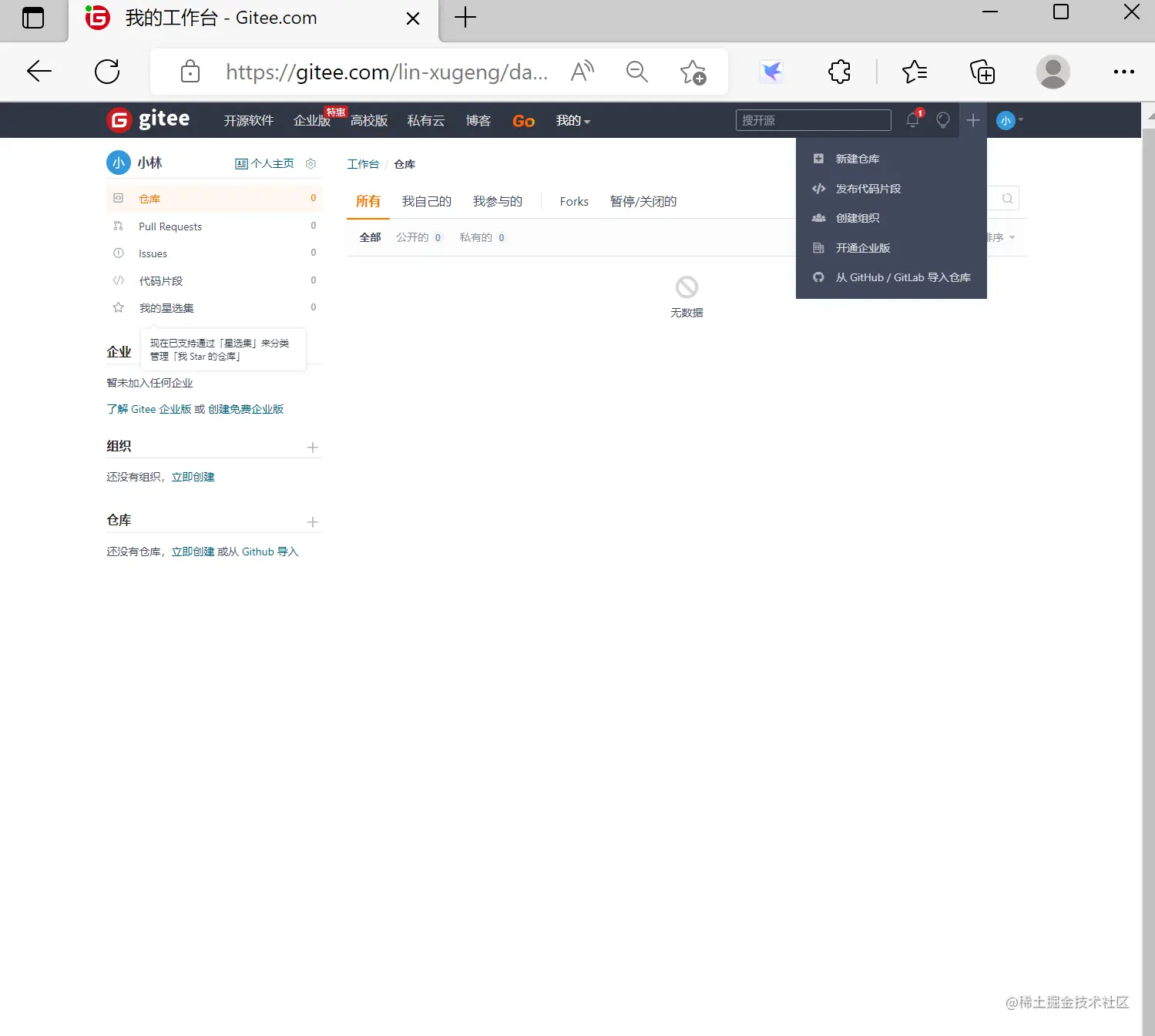Click the 了解 Gitee 企业版 link

pyautogui.click(x=149, y=409)
